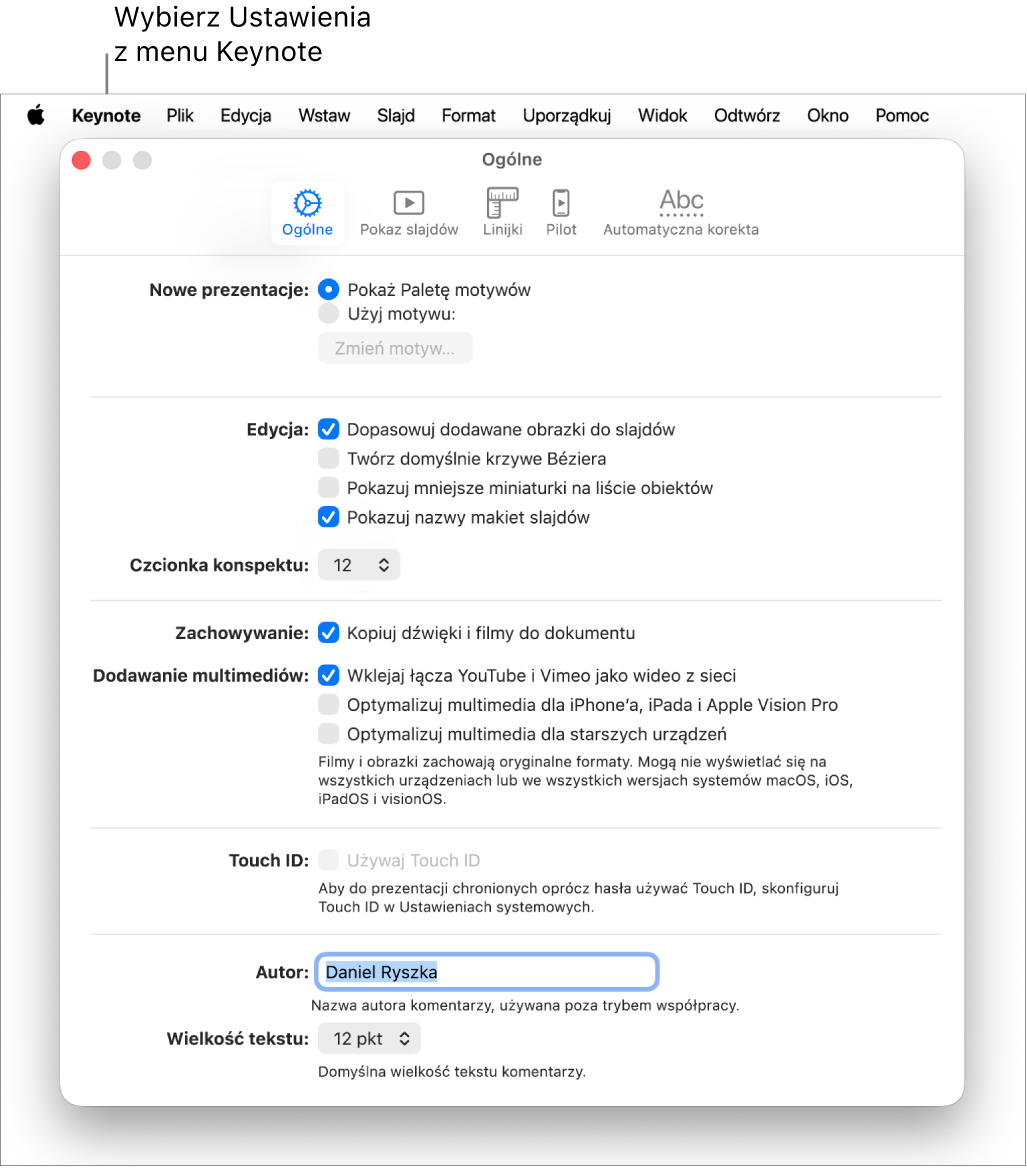Open the Widok menu
The height and width of the screenshot is (1168, 1027).
pos(663,115)
